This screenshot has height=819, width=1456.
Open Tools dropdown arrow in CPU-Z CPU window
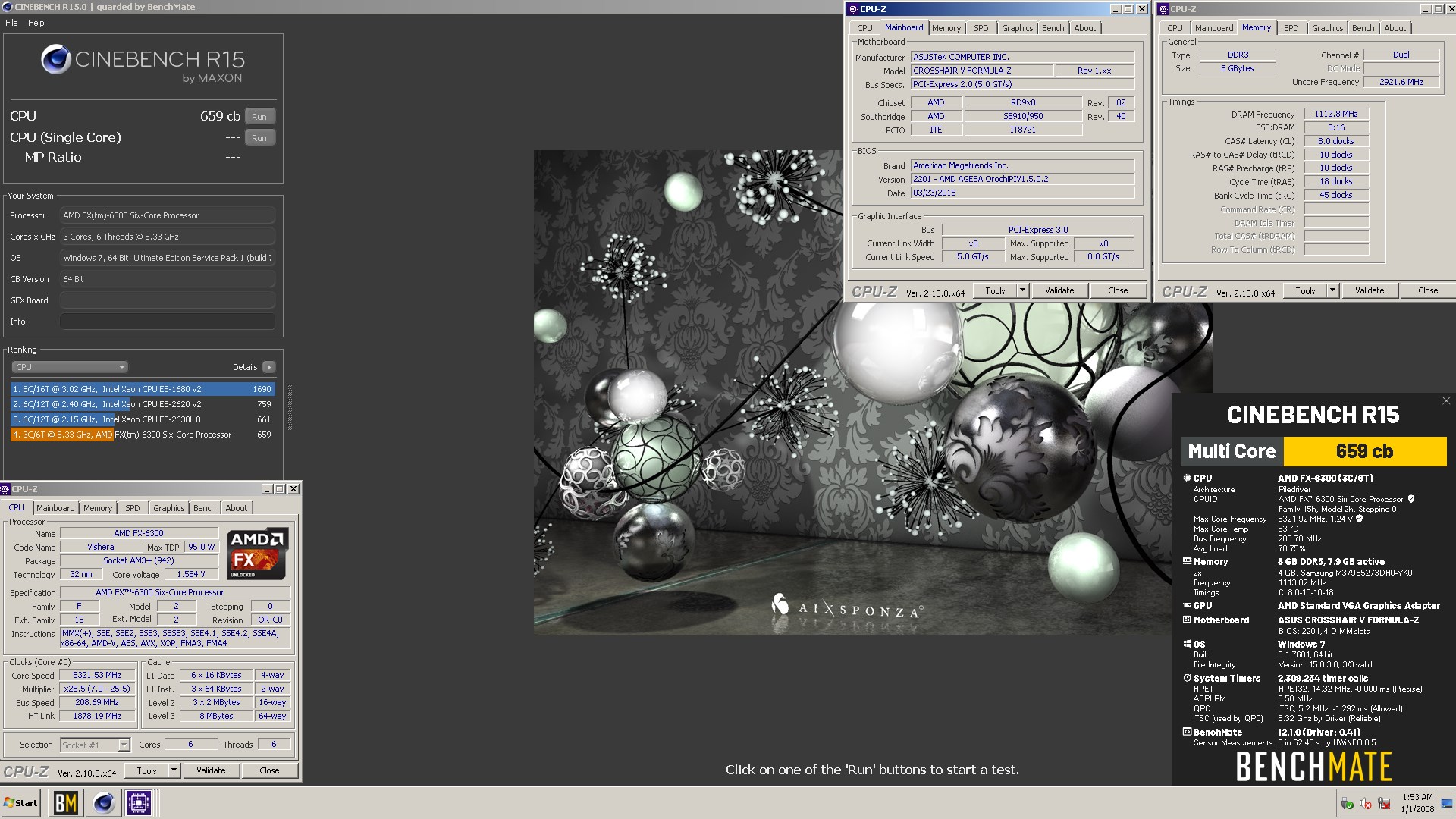pyautogui.click(x=174, y=770)
